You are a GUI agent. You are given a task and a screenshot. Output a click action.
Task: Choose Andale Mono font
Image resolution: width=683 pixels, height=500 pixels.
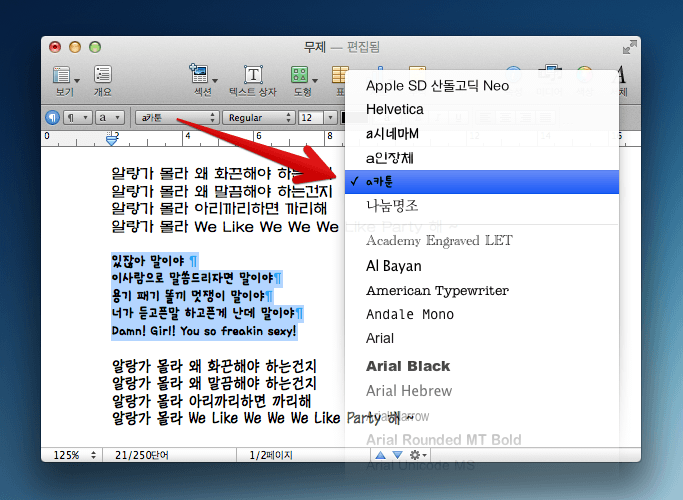[x=482, y=314]
